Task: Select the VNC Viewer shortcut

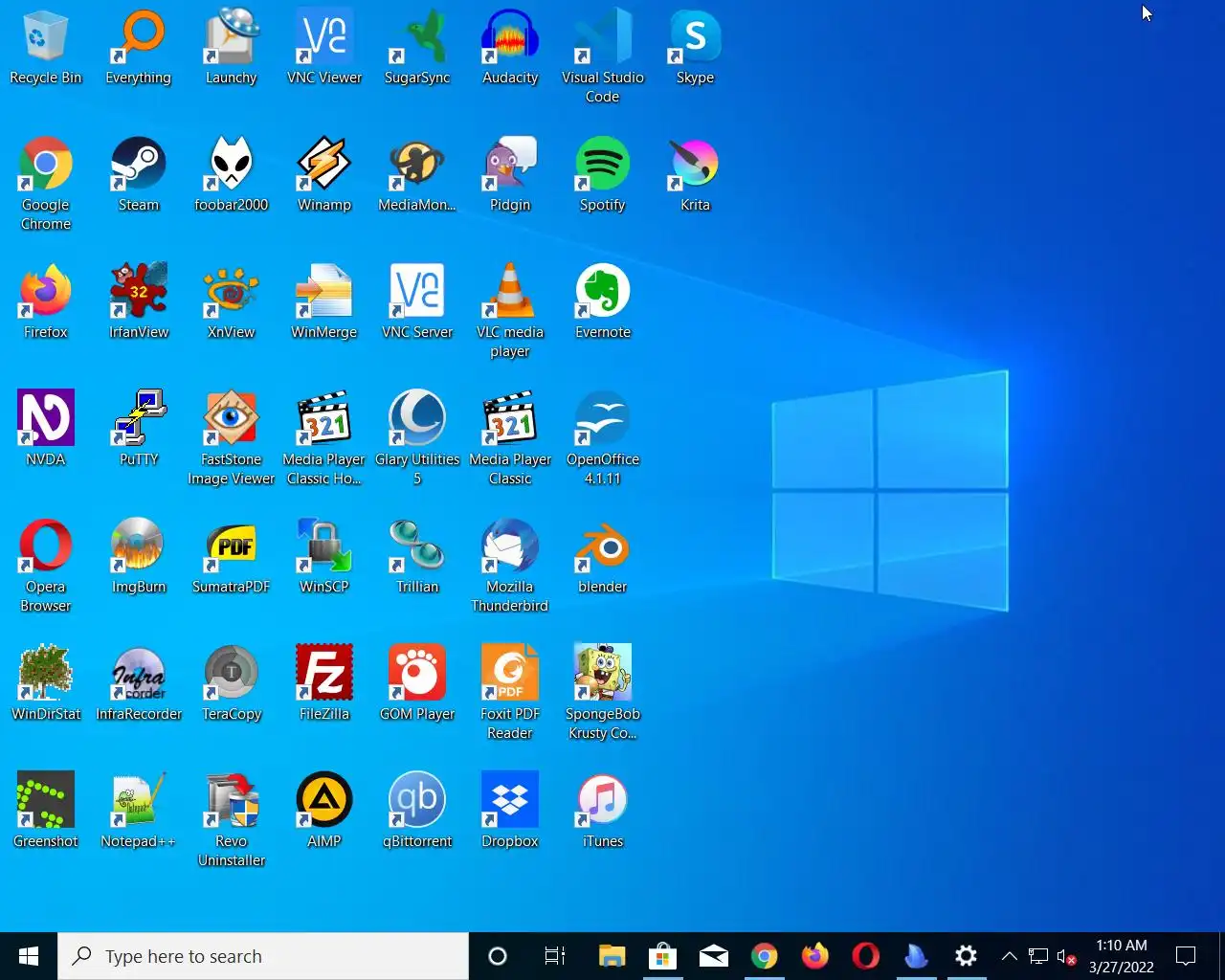Action: tap(323, 48)
